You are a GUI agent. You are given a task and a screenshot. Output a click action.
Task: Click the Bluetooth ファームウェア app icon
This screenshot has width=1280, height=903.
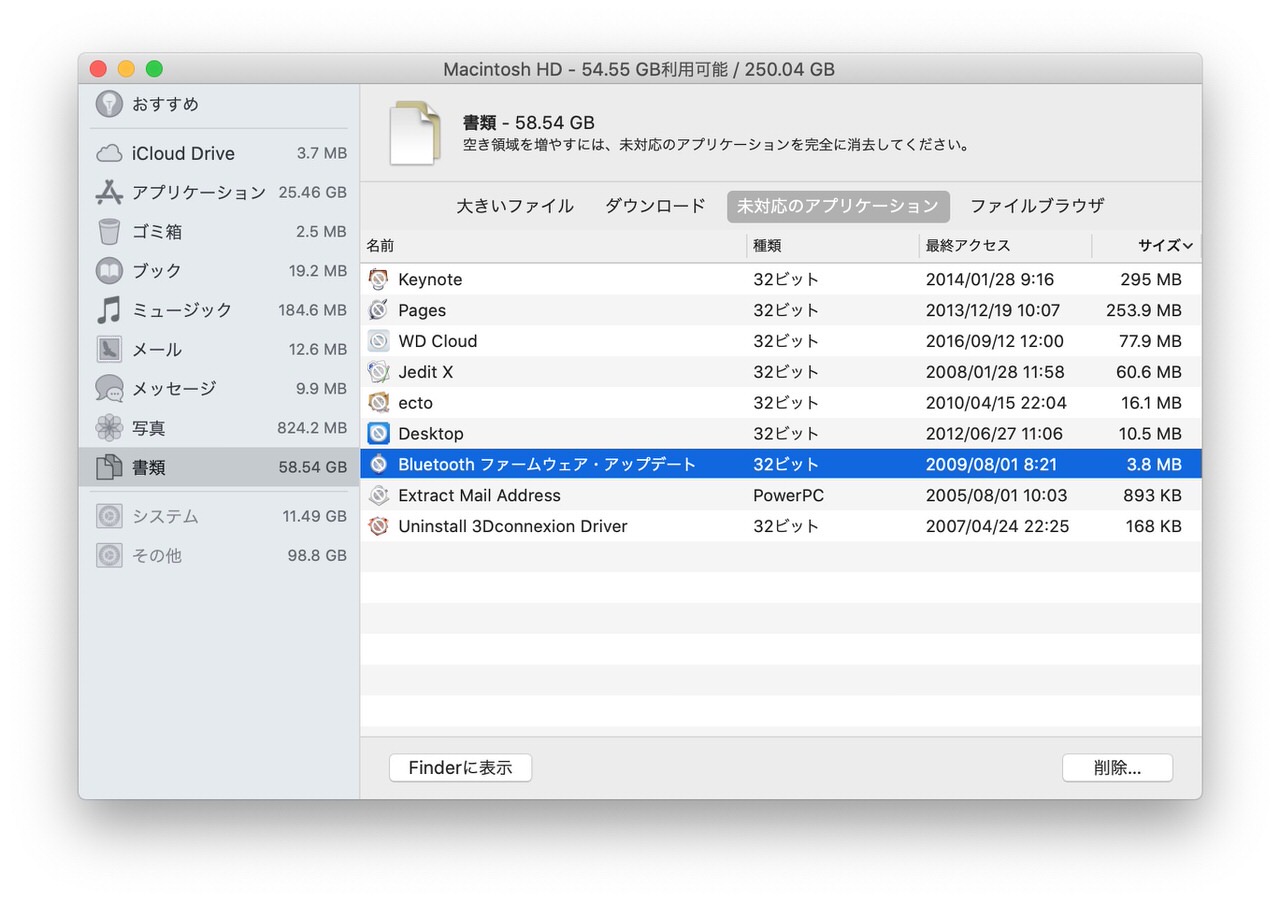coord(378,464)
